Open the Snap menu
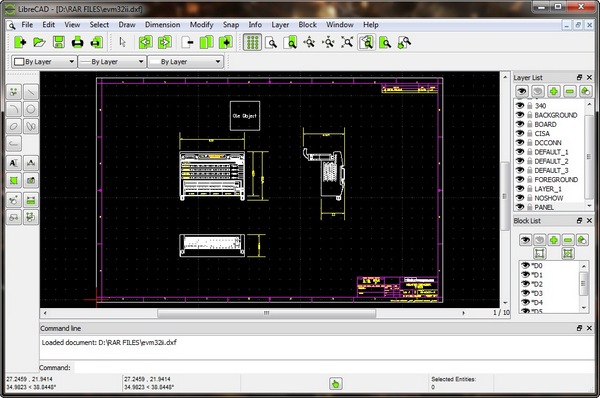The width and height of the screenshot is (600, 398). click(x=231, y=25)
